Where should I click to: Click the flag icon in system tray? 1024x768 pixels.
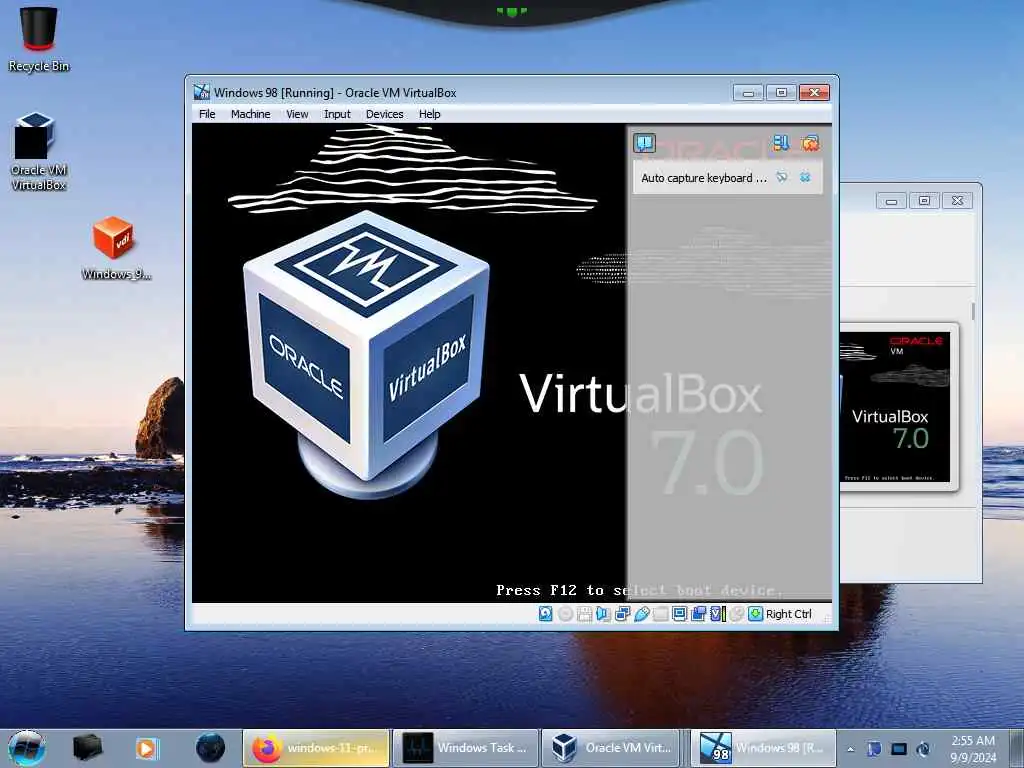(874, 748)
